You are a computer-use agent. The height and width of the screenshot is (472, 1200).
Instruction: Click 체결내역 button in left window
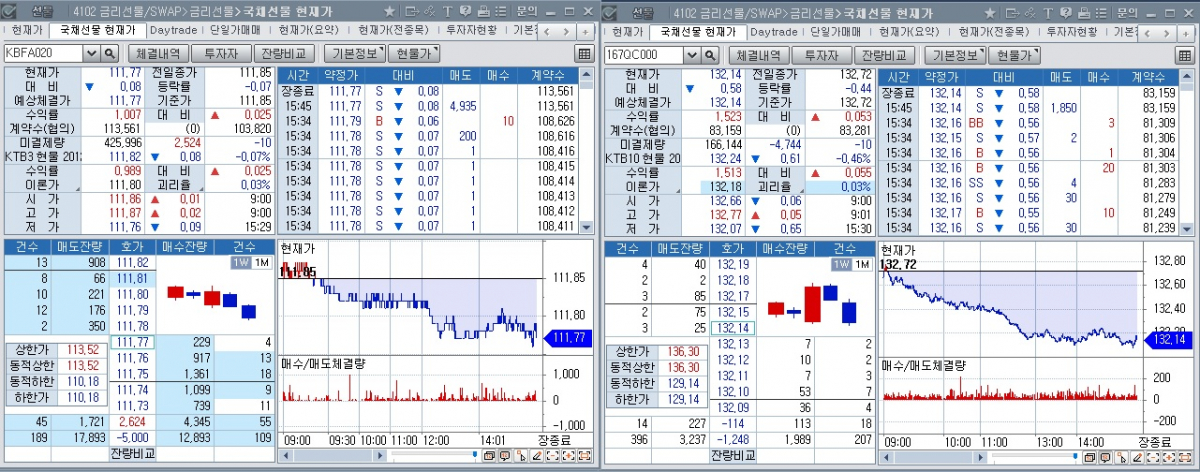(x=158, y=54)
